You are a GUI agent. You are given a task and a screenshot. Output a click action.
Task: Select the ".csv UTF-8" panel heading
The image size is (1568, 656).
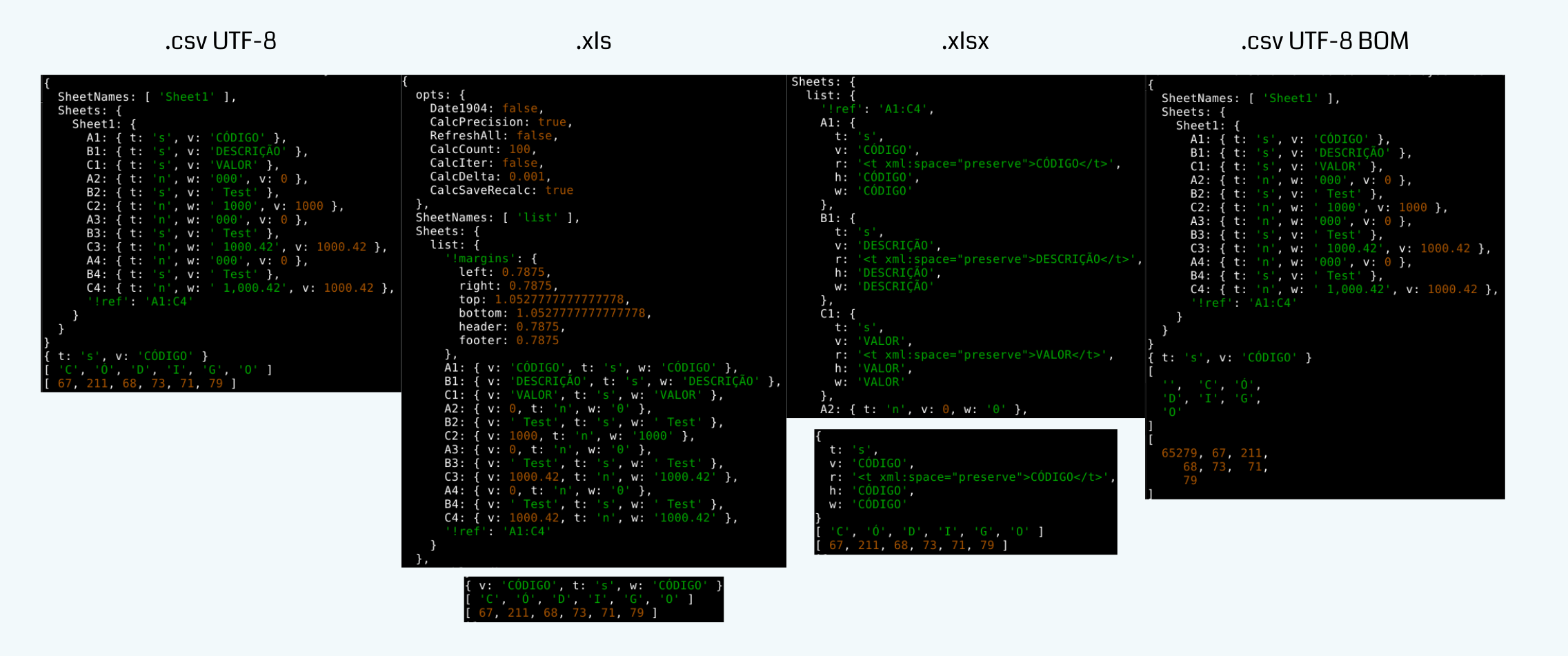click(x=221, y=41)
